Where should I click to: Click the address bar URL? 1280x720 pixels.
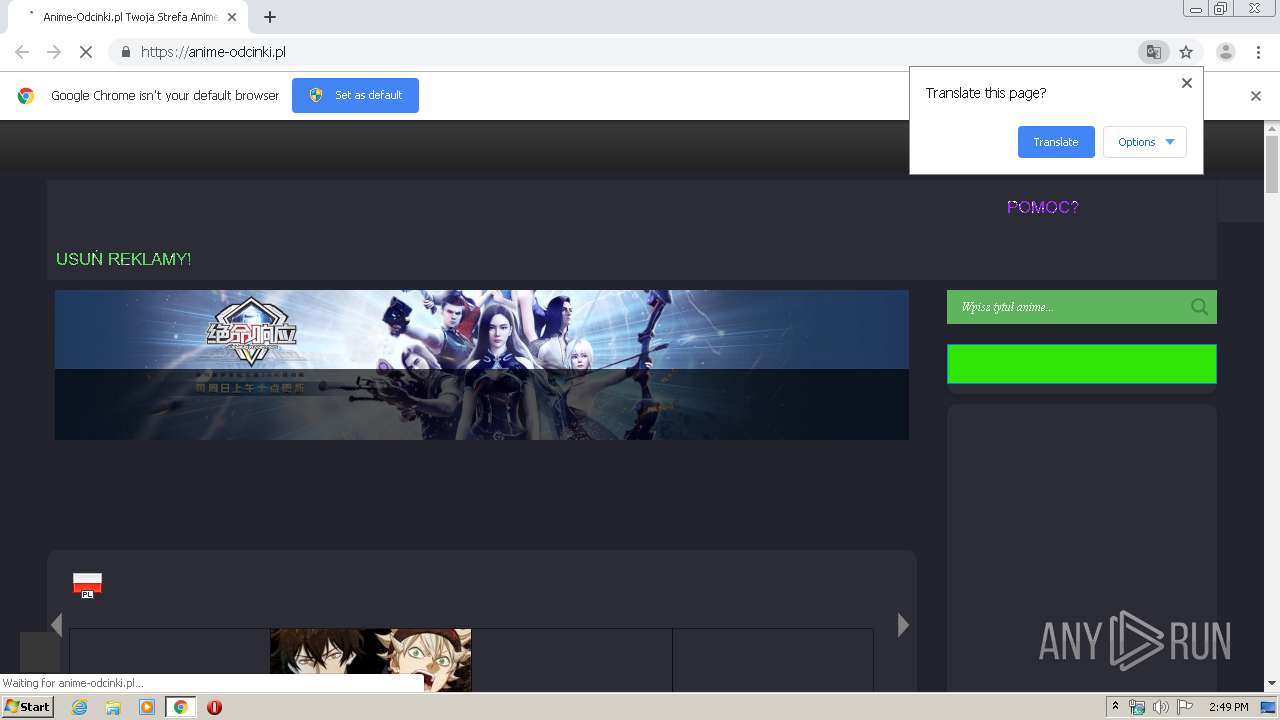(213, 52)
